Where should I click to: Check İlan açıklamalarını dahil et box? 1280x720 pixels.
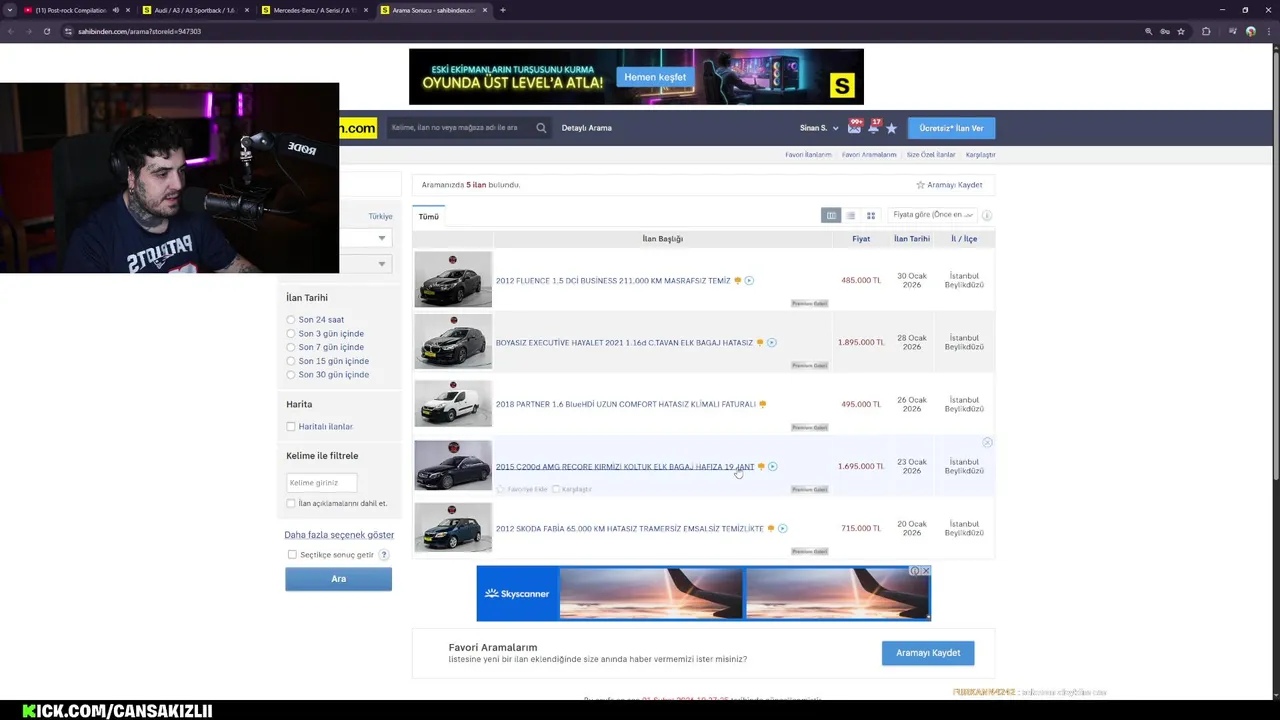(291, 504)
